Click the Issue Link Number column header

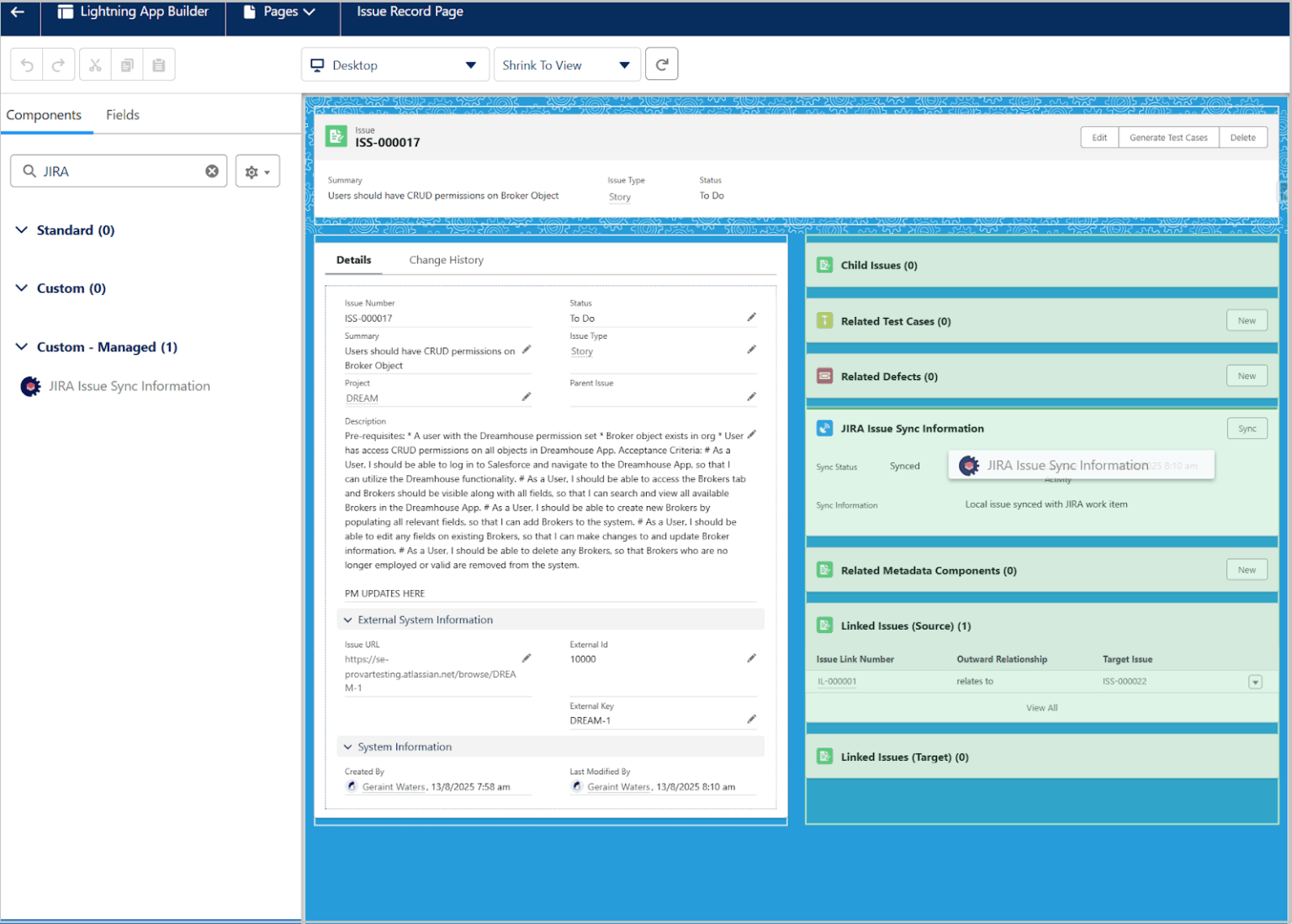[855, 659]
